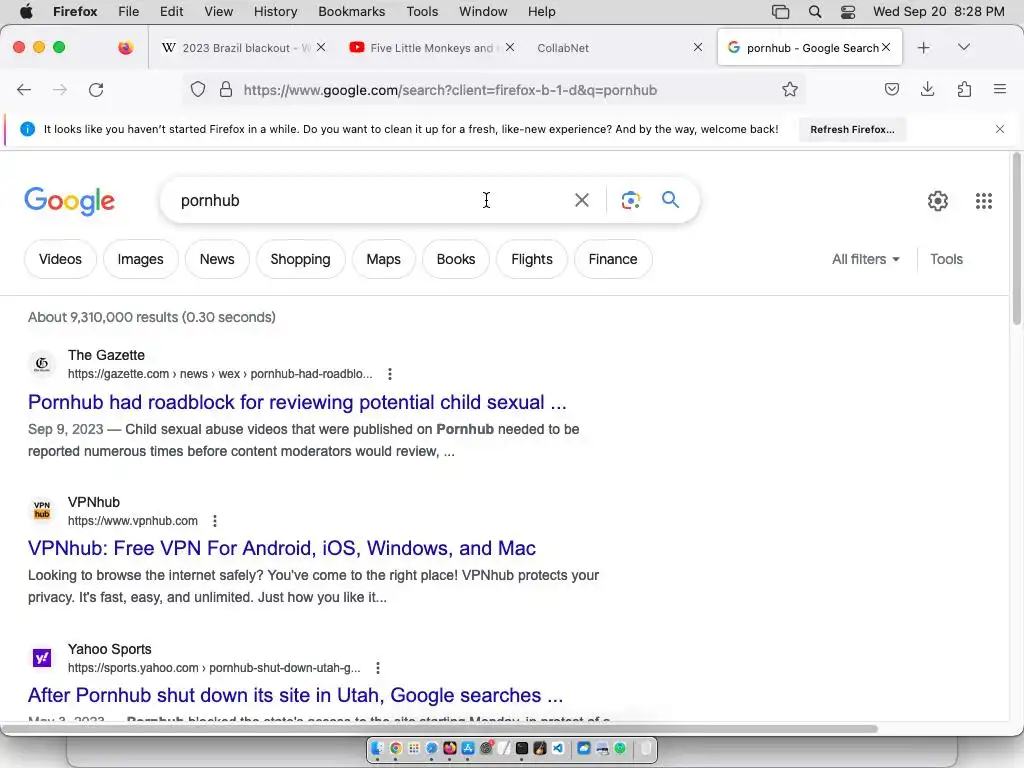The image size is (1024, 768).
Task: Click the vertical page scrollbar
Action: pos(1016,240)
